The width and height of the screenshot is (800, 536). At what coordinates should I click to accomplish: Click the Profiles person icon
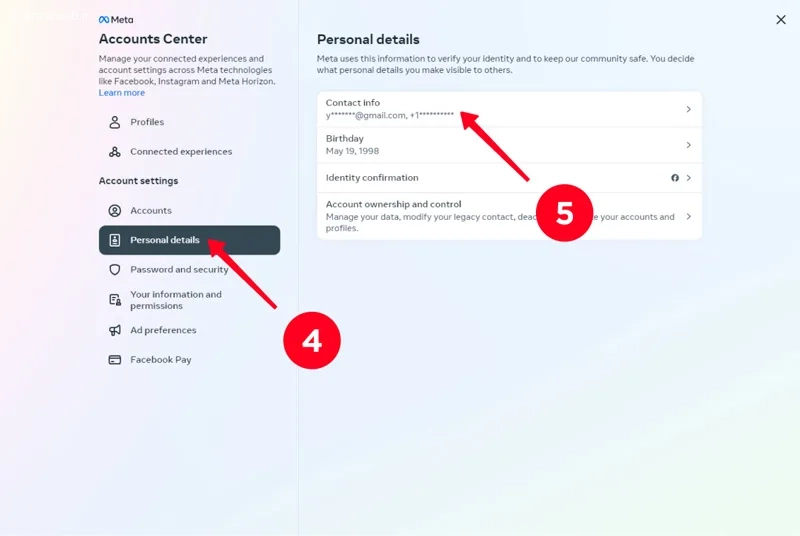point(115,122)
